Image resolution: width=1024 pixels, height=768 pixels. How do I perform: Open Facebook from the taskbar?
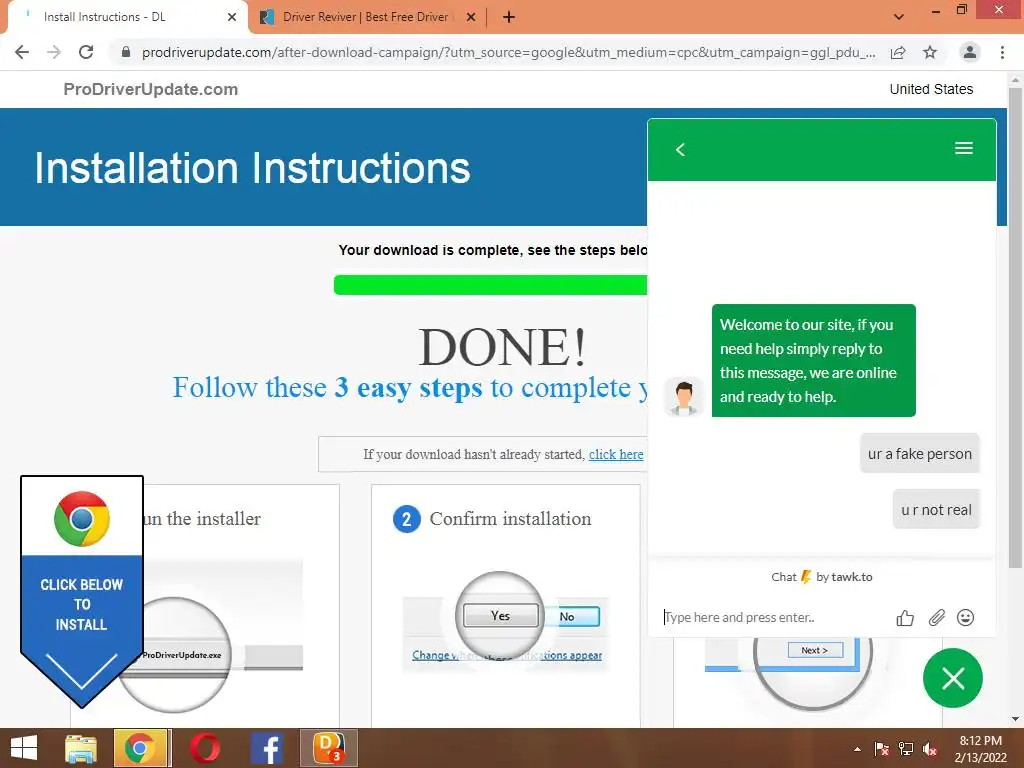pos(266,748)
